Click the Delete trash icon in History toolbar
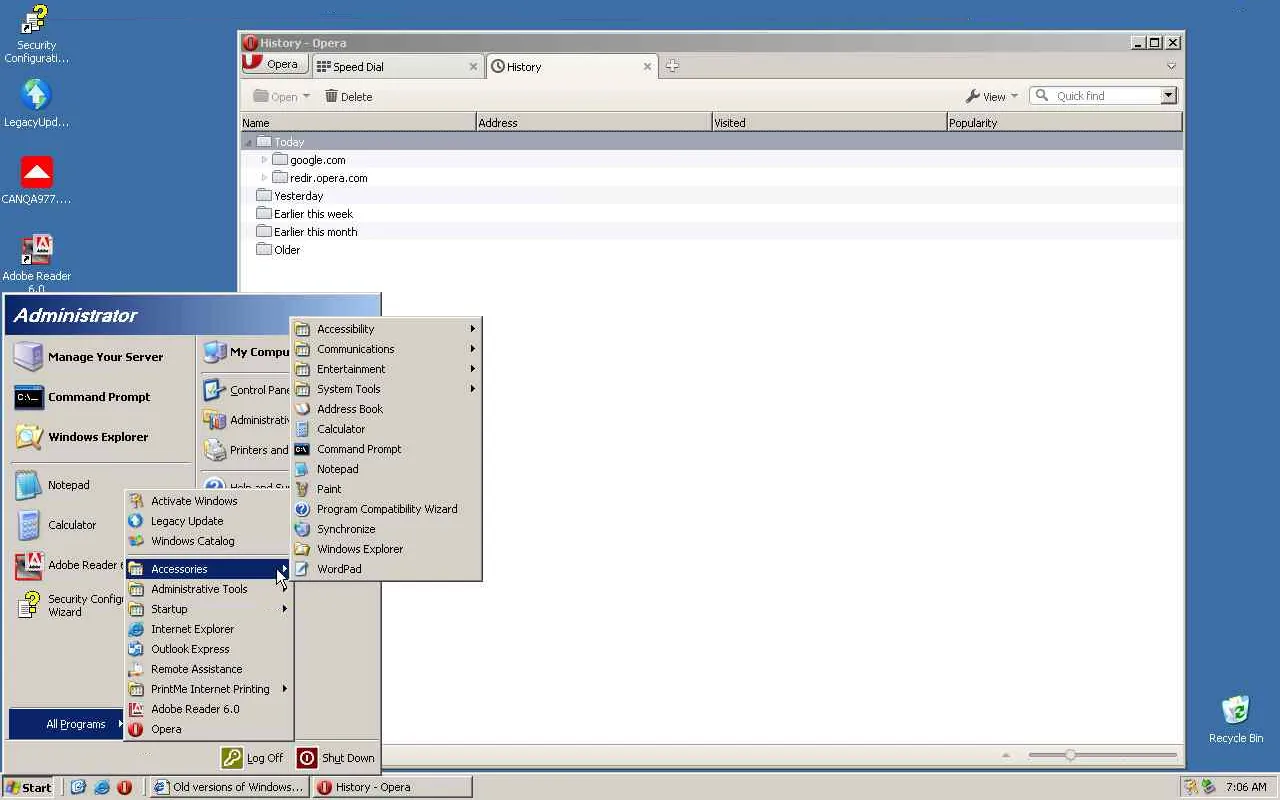 [x=331, y=96]
